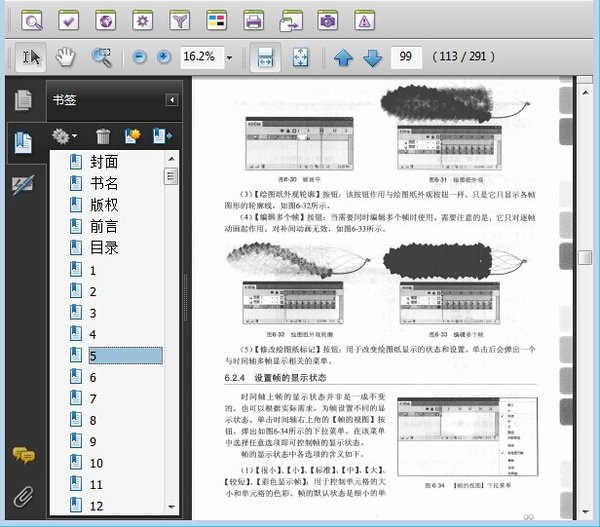Go to next page with down arrow
The height and width of the screenshot is (527, 600).
(372, 57)
